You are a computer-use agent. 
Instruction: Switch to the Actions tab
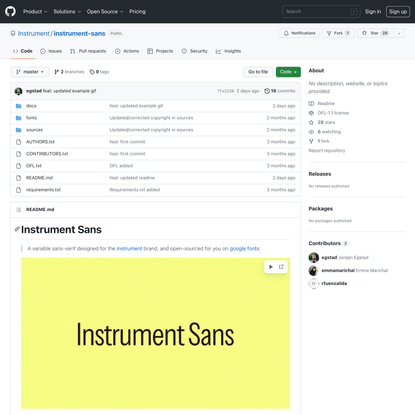[x=127, y=51]
